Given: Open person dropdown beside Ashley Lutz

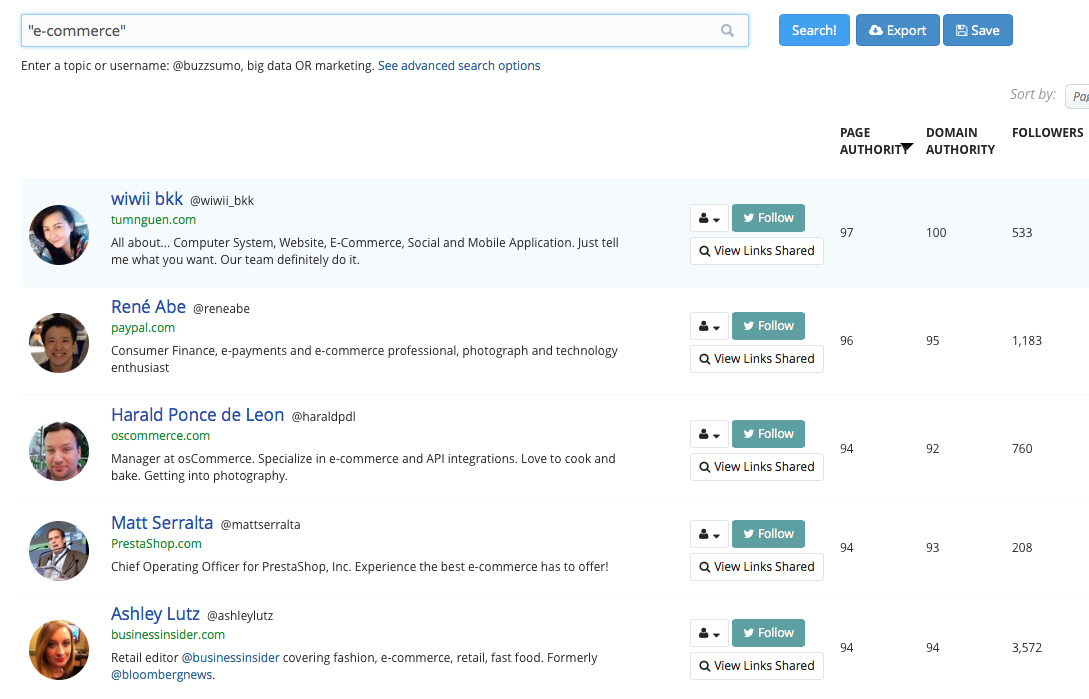Looking at the screenshot, I should [x=709, y=633].
